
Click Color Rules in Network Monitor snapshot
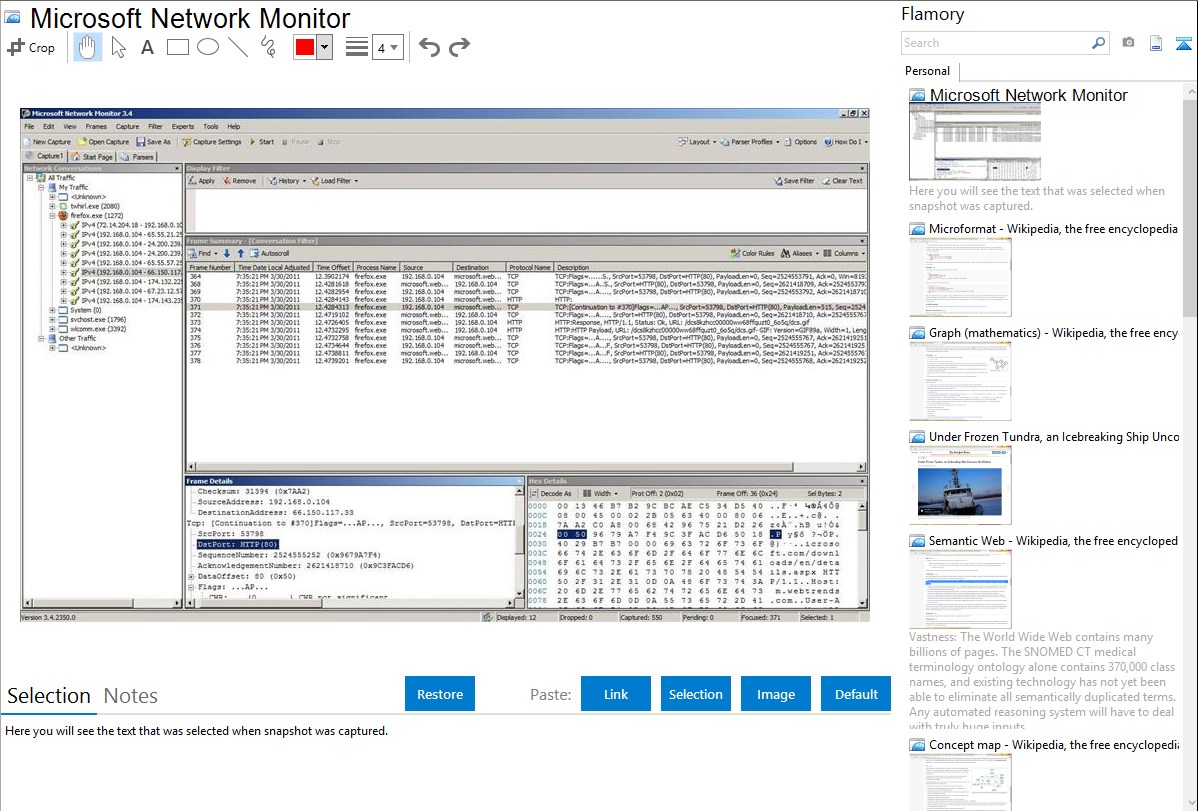pos(753,254)
